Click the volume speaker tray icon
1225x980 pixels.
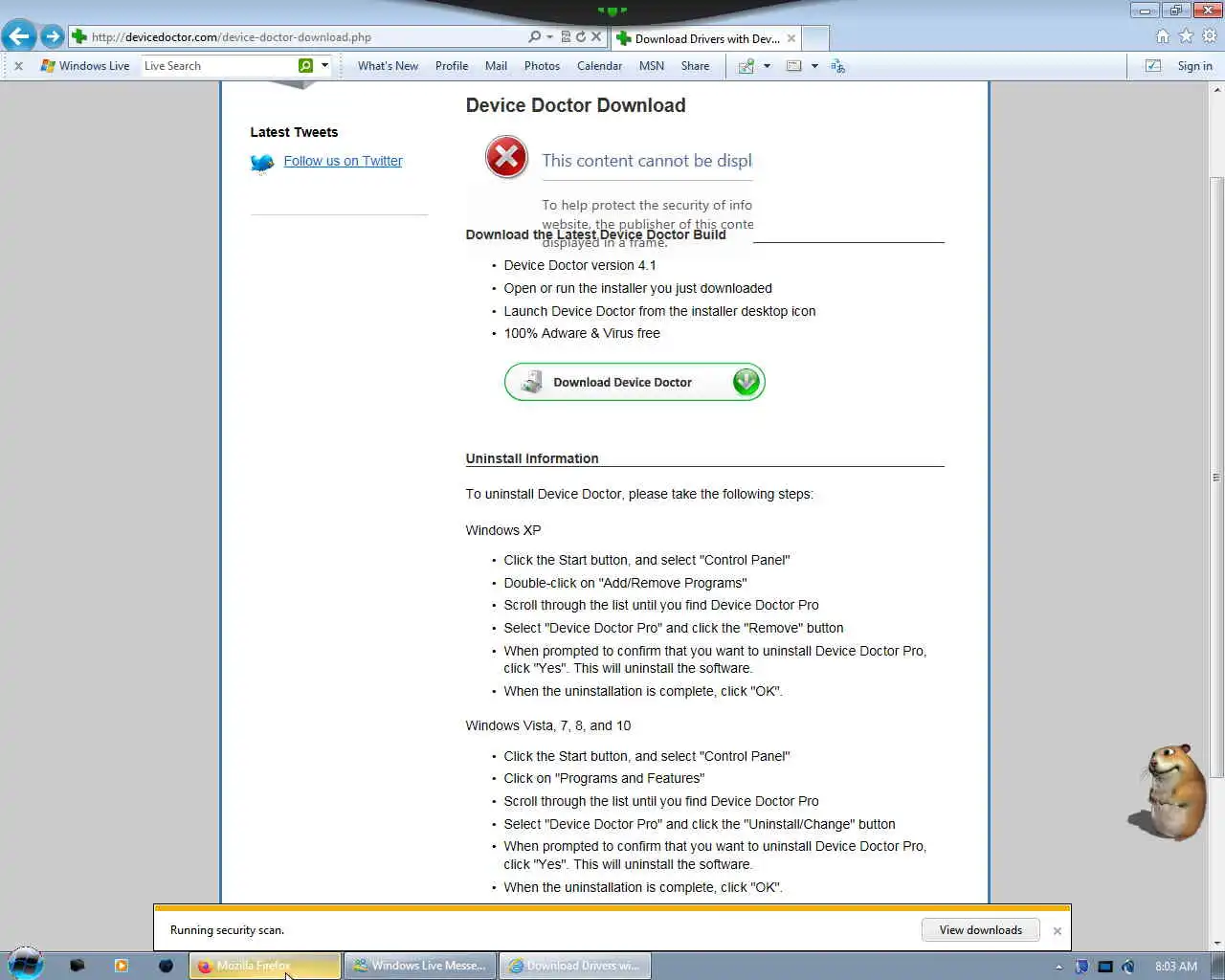(1128, 967)
